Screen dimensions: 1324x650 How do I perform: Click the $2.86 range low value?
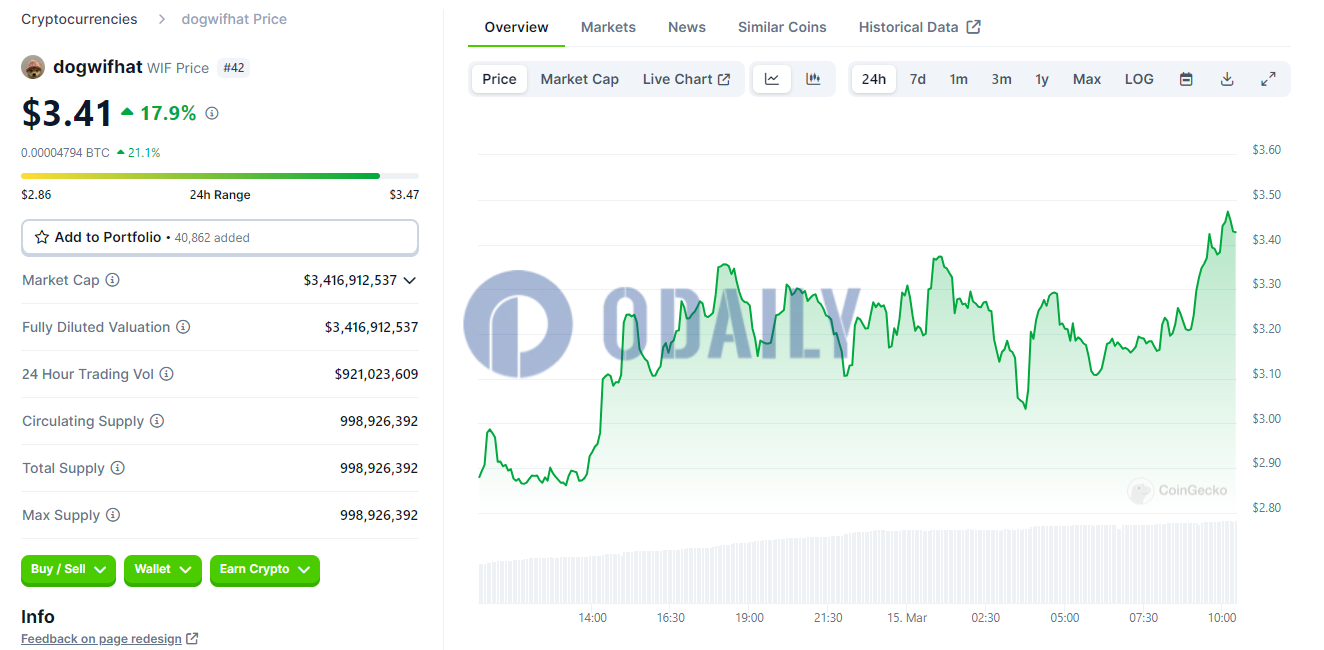pos(36,195)
